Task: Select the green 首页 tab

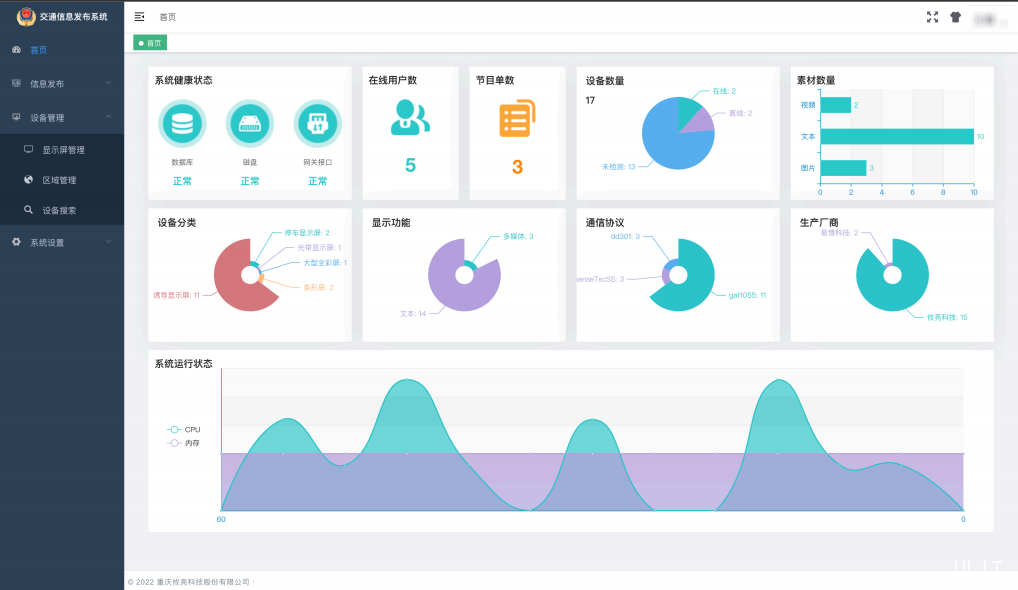Action: tap(151, 43)
